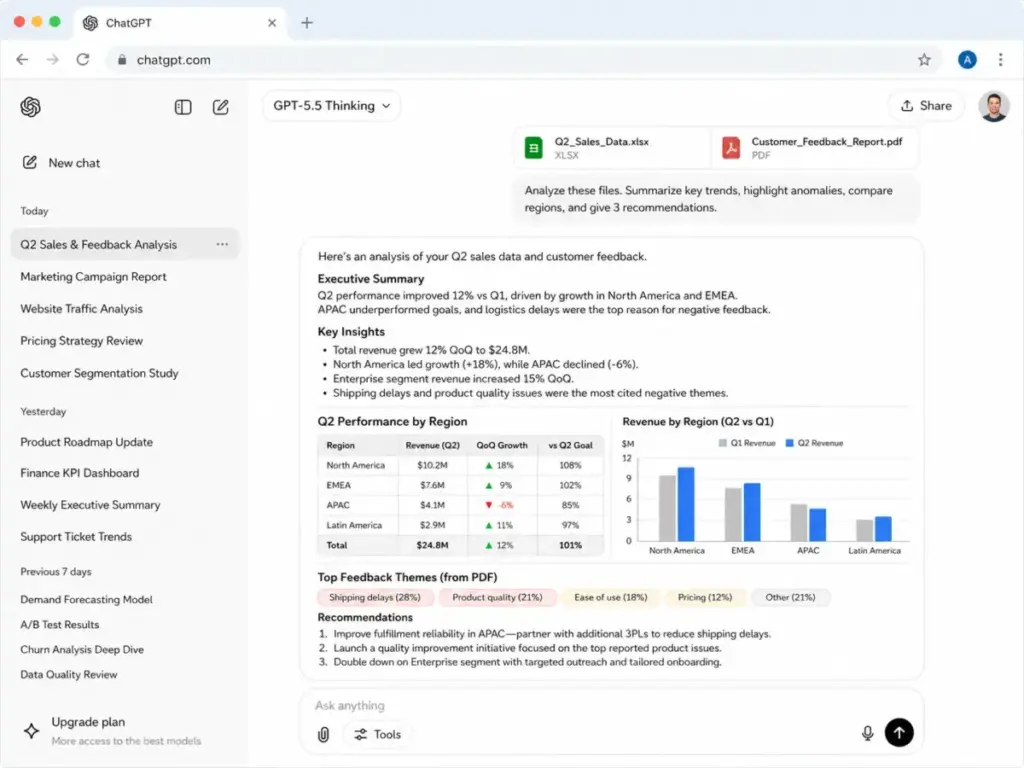This screenshot has height=768, width=1024.
Task: Bookmark the page with the star icon
Action: click(x=924, y=59)
